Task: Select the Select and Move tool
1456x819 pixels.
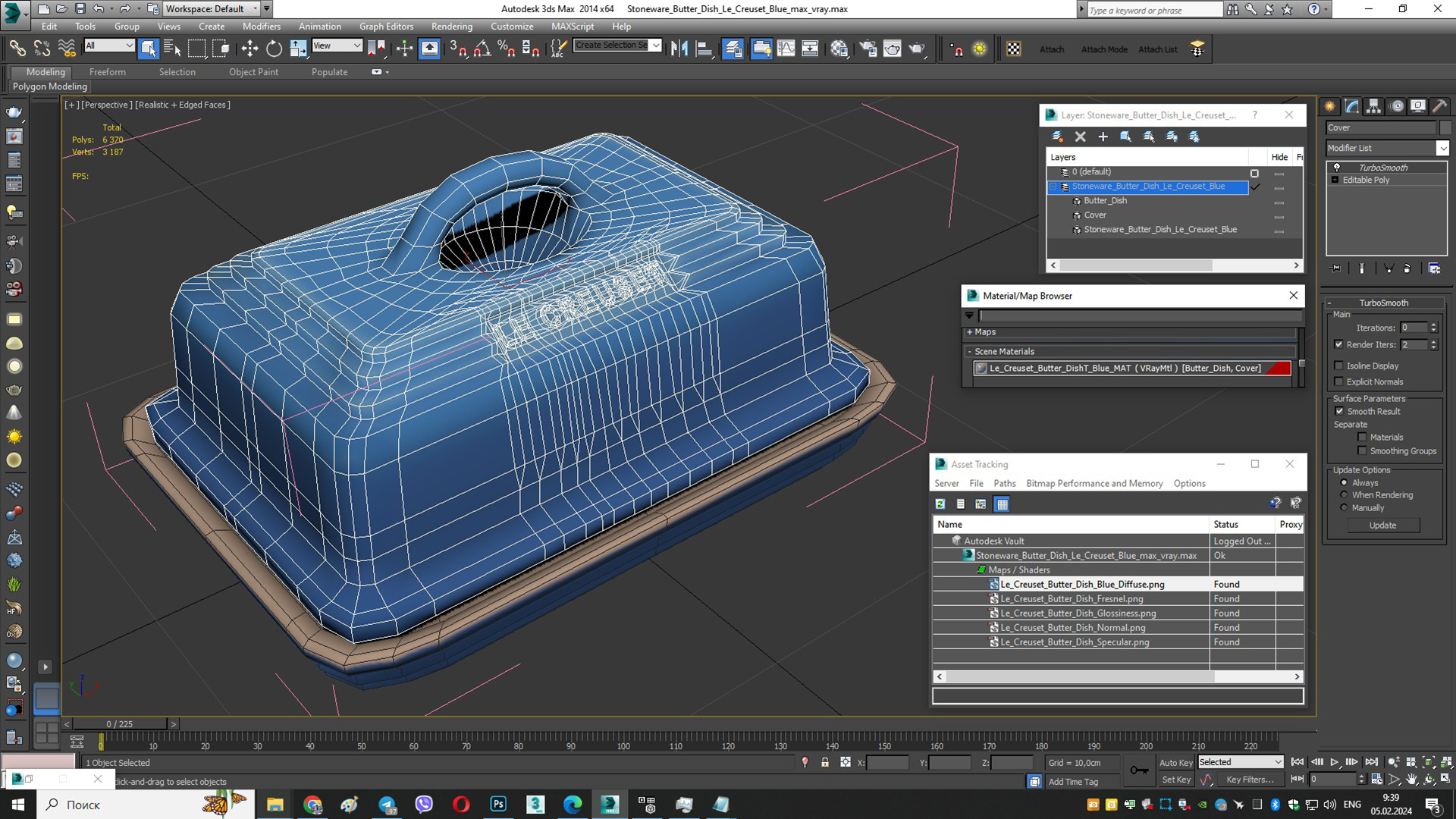Action: pos(249,49)
